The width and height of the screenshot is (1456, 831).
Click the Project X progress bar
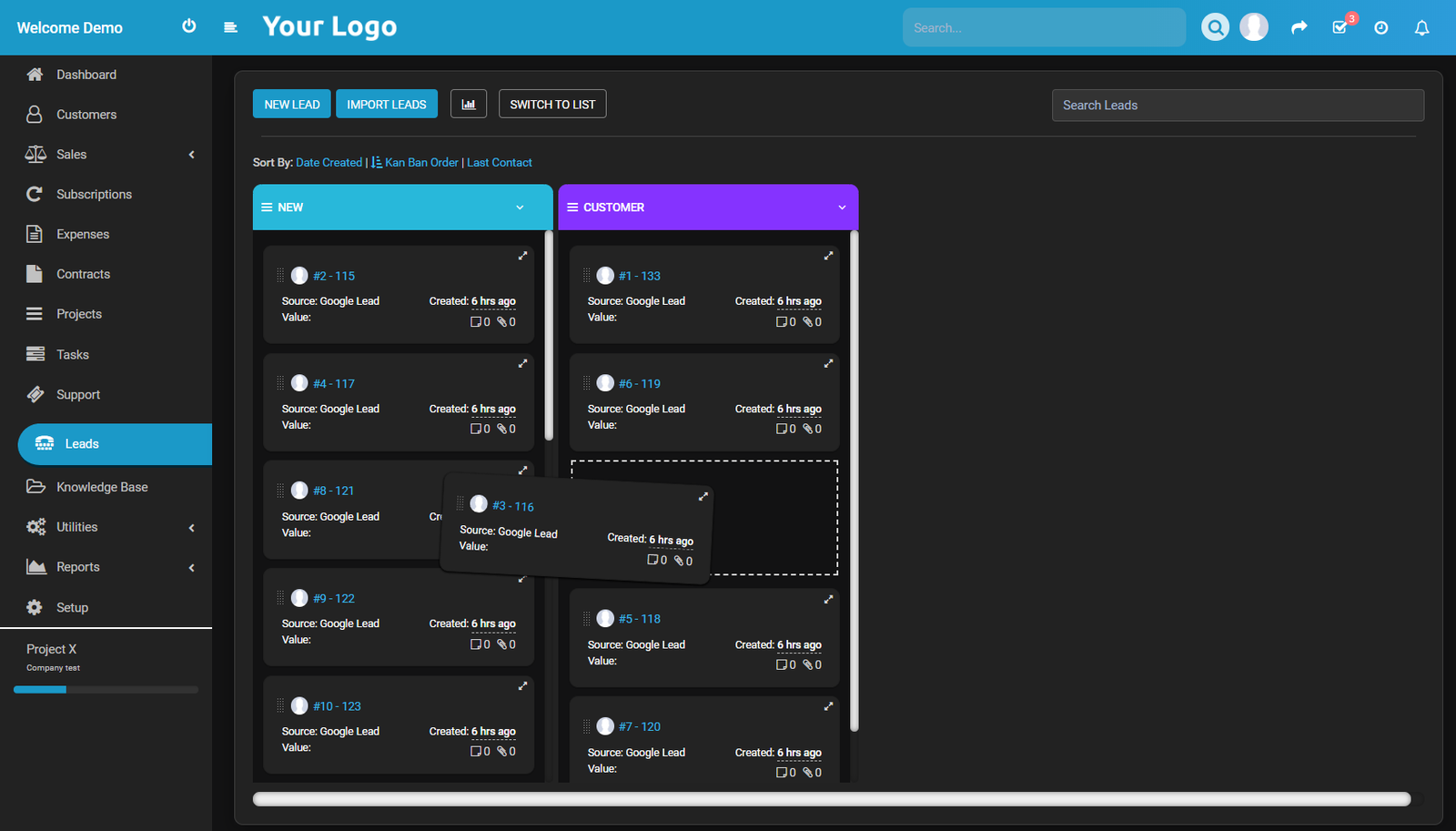106,689
